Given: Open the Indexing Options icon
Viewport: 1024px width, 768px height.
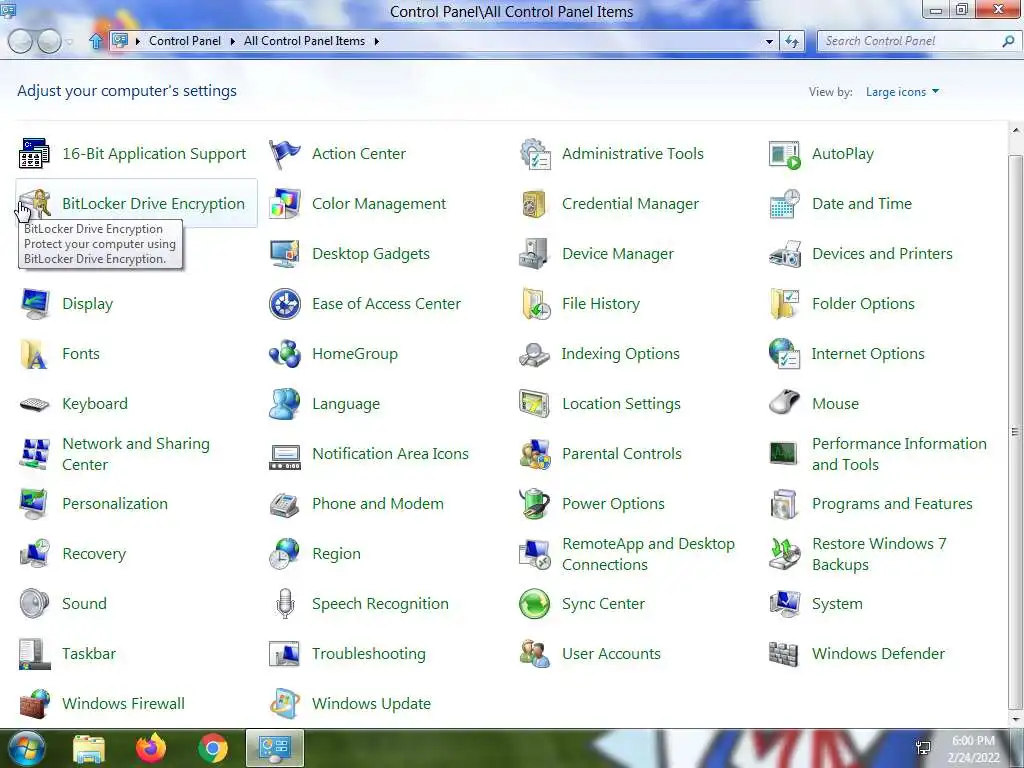Looking at the screenshot, I should [535, 354].
